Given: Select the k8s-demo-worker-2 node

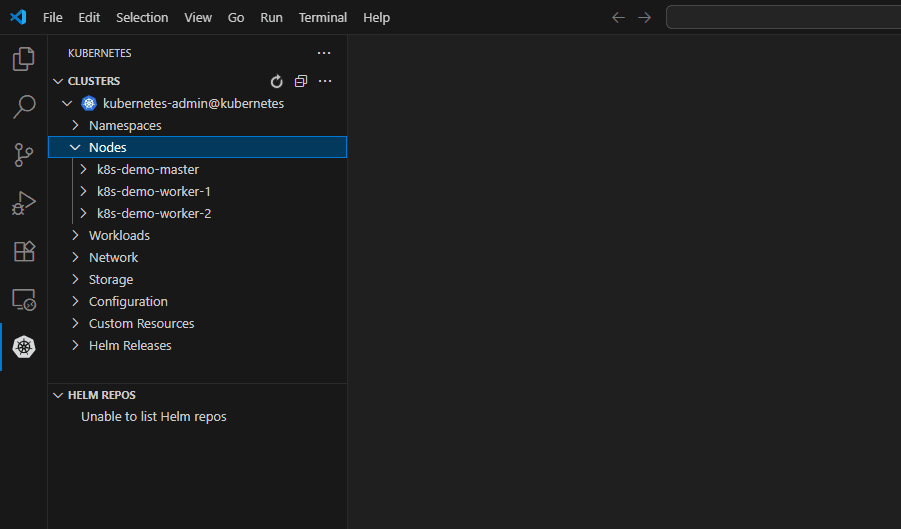Looking at the screenshot, I should pyautogui.click(x=153, y=213).
